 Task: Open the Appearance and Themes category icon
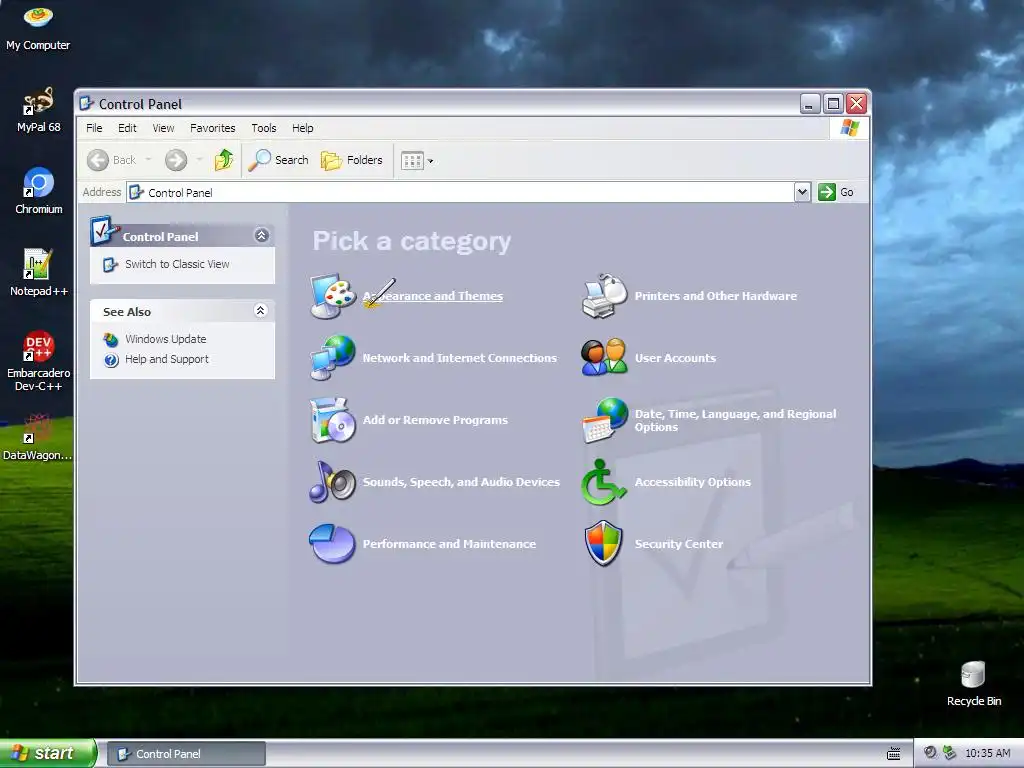pyautogui.click(x=332, y=296)
